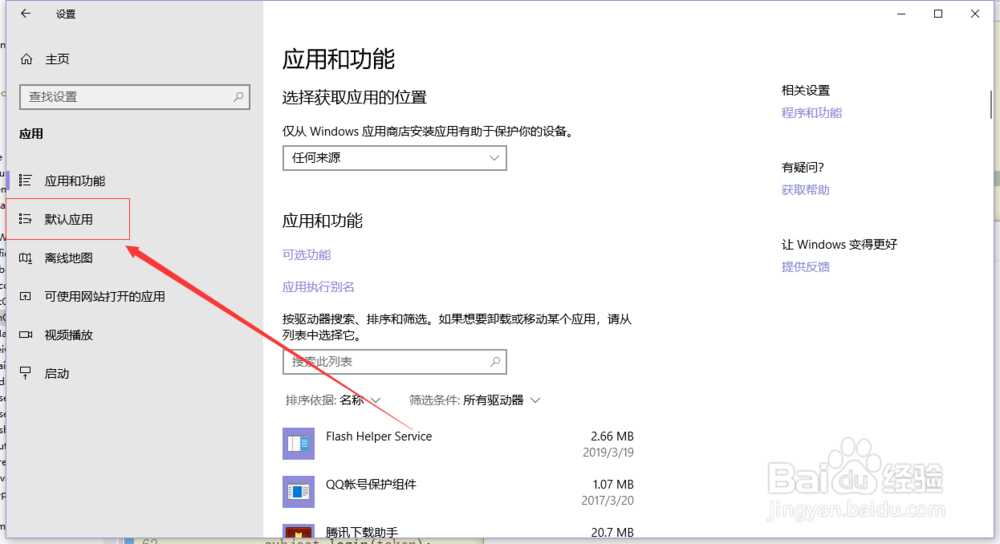The width and height of the screenshot is (1000, 544).
Task: Click the home icon beside 主页
Action: (x=26, y=59)
